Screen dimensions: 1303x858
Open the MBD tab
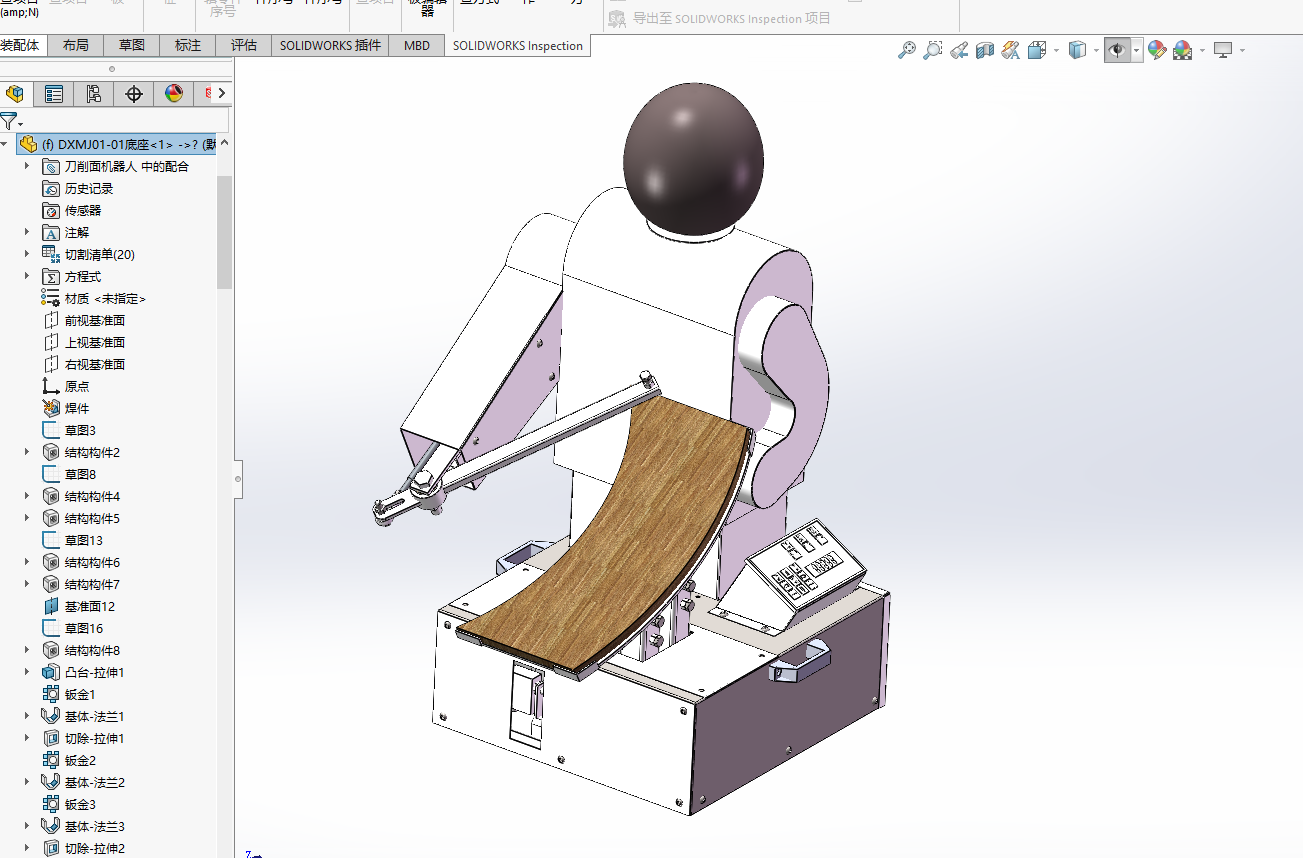[x=417, y=45]
